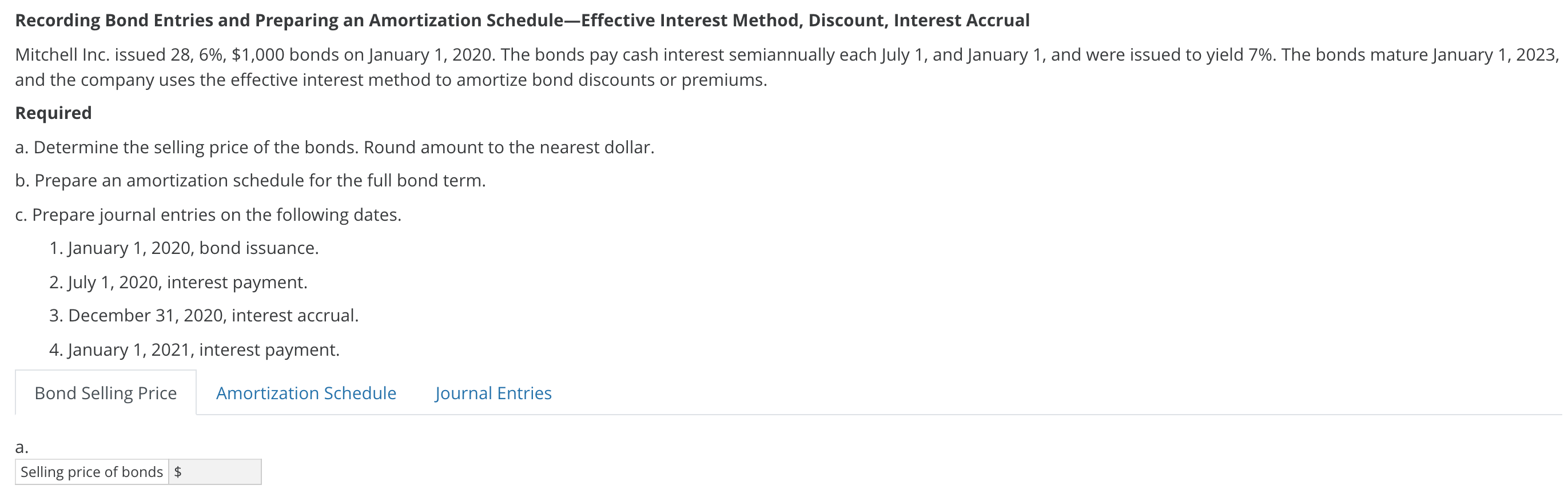Image resolution: width=1568 pixels, height=493 pixels.
Task: Click the January 1, 2020 bond issuance line
Action: click(x=184, y=248)
